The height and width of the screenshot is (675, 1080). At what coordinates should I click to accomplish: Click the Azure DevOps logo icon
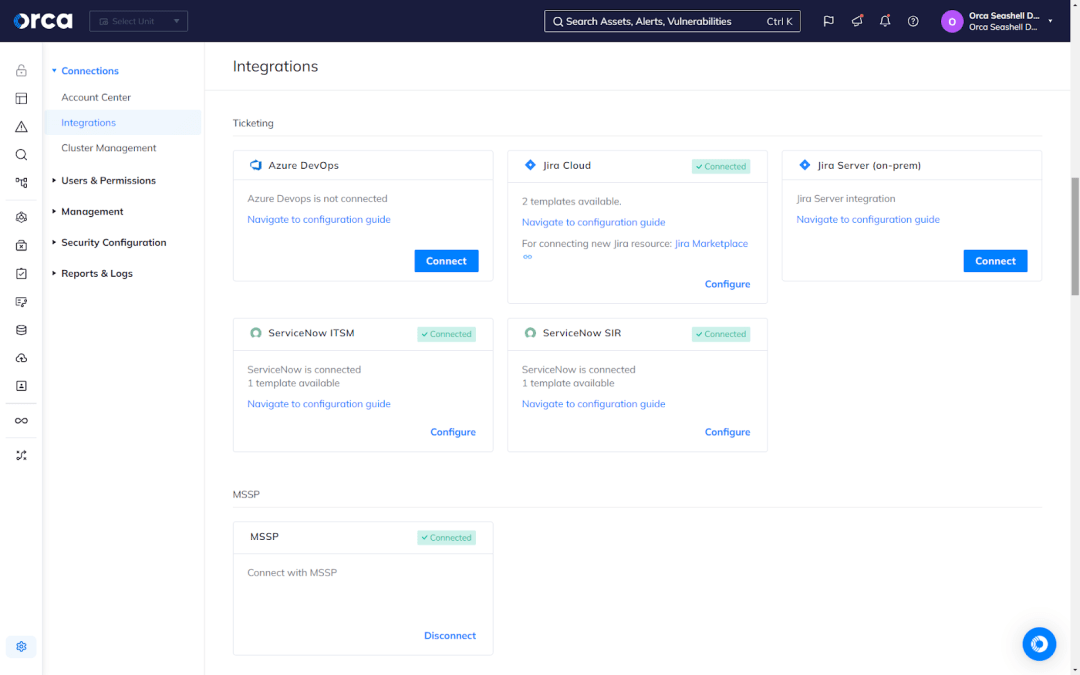click(256, 165)
